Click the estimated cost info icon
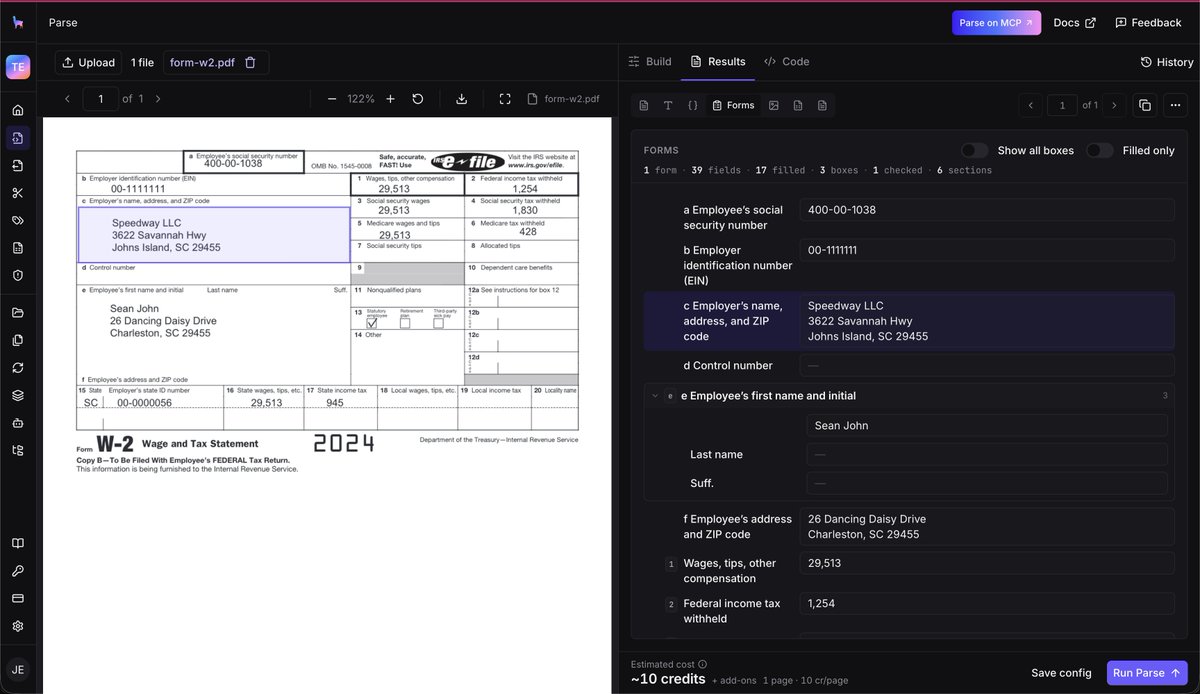This screenshot has width=1200, height=694. point(702,664)
